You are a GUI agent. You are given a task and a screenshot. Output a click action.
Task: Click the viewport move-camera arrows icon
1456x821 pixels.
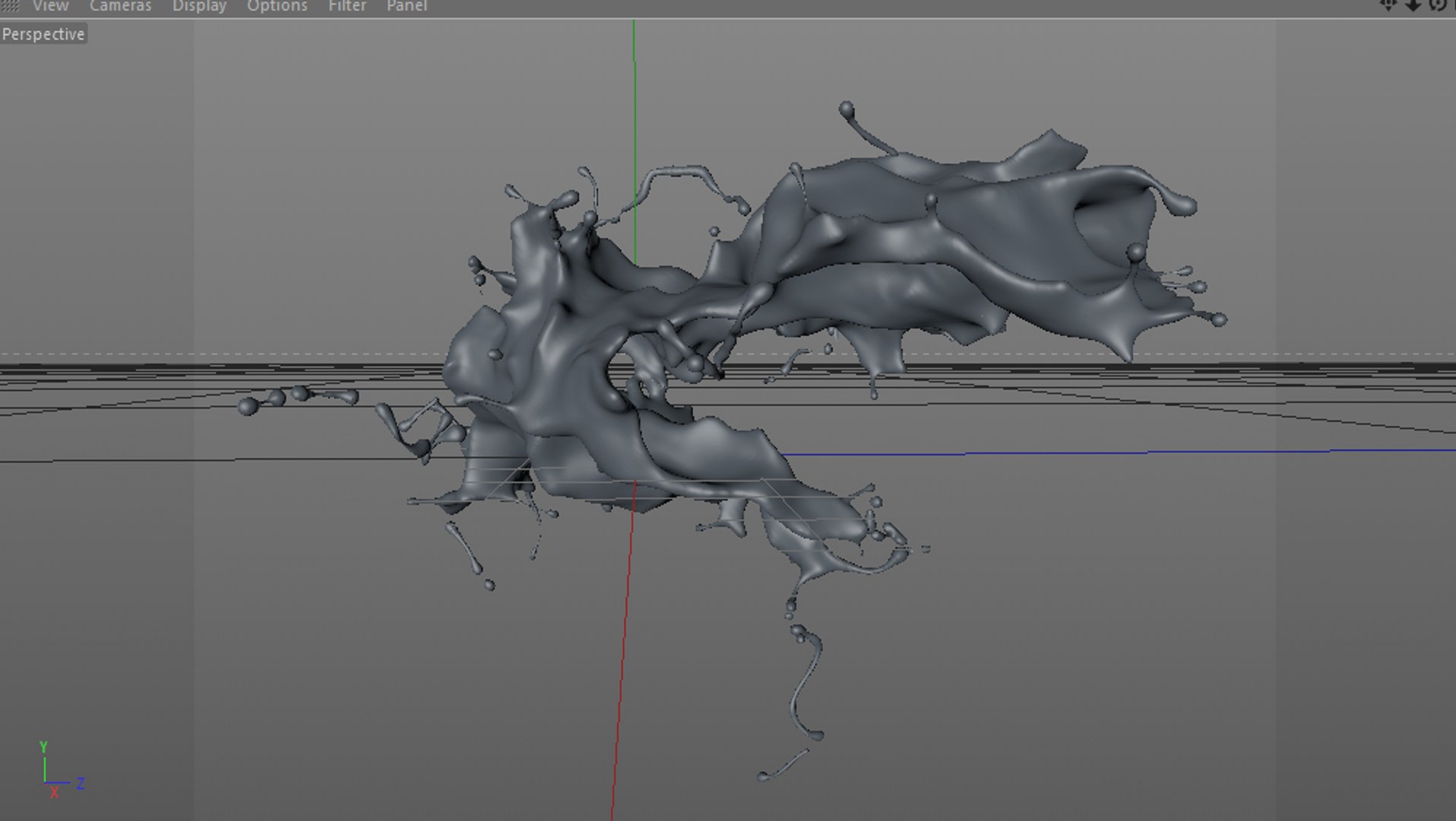pos(1388,5)
